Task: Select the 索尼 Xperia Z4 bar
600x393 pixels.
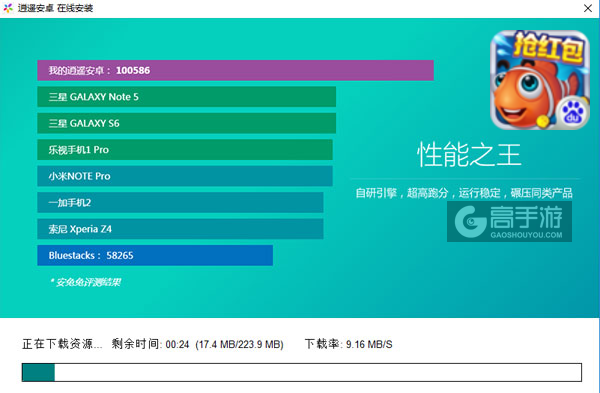Action: pyautogui.click(x=180, y=229)
